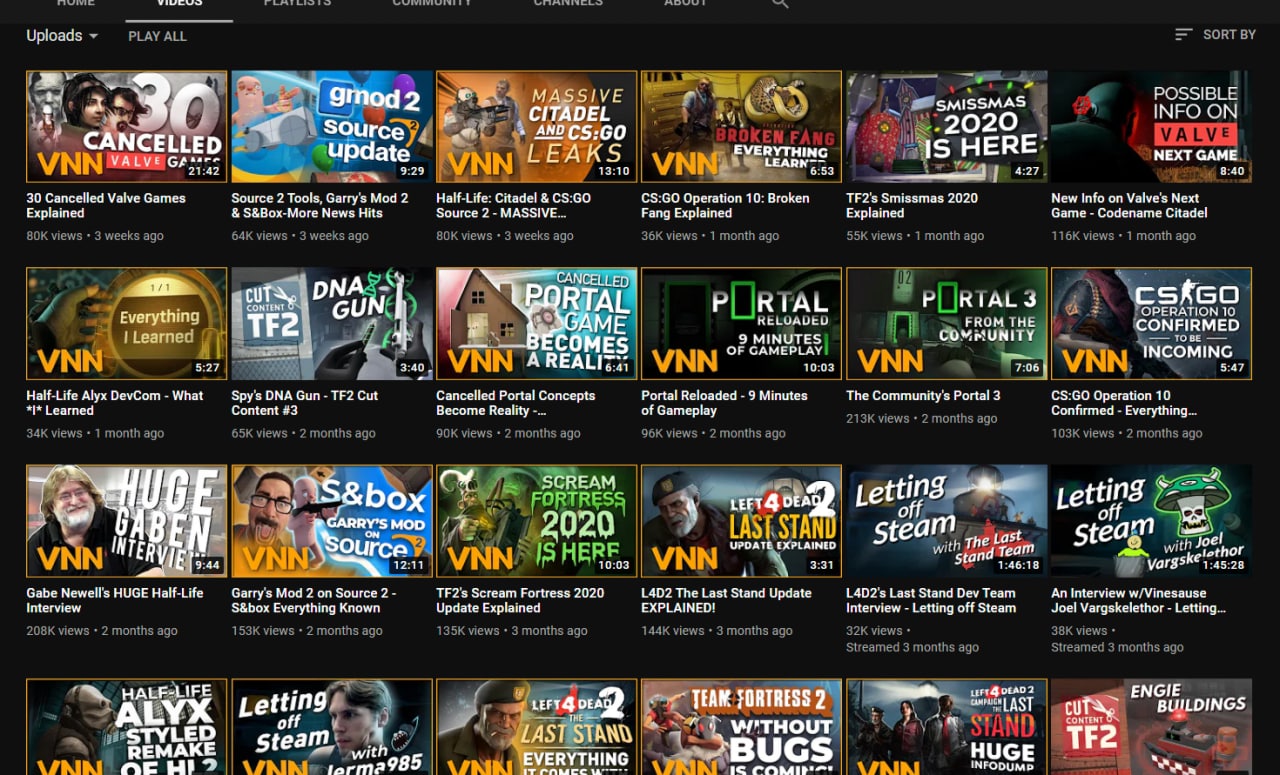Open title 'TF2's Scream Fortress 2020 Update Explained'

520,600
